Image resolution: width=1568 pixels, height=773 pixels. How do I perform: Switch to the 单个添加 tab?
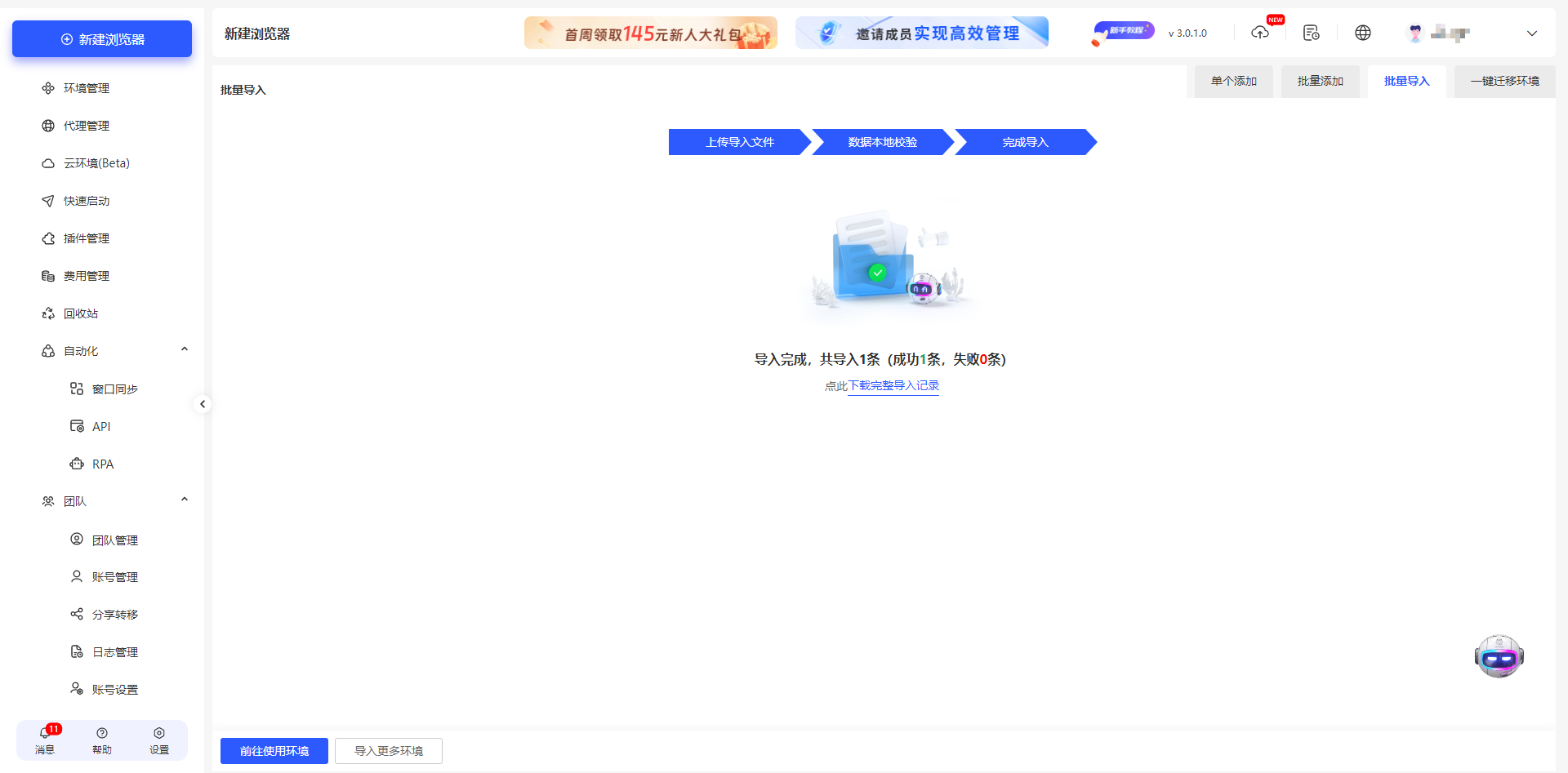click(x=1232, y=81)
